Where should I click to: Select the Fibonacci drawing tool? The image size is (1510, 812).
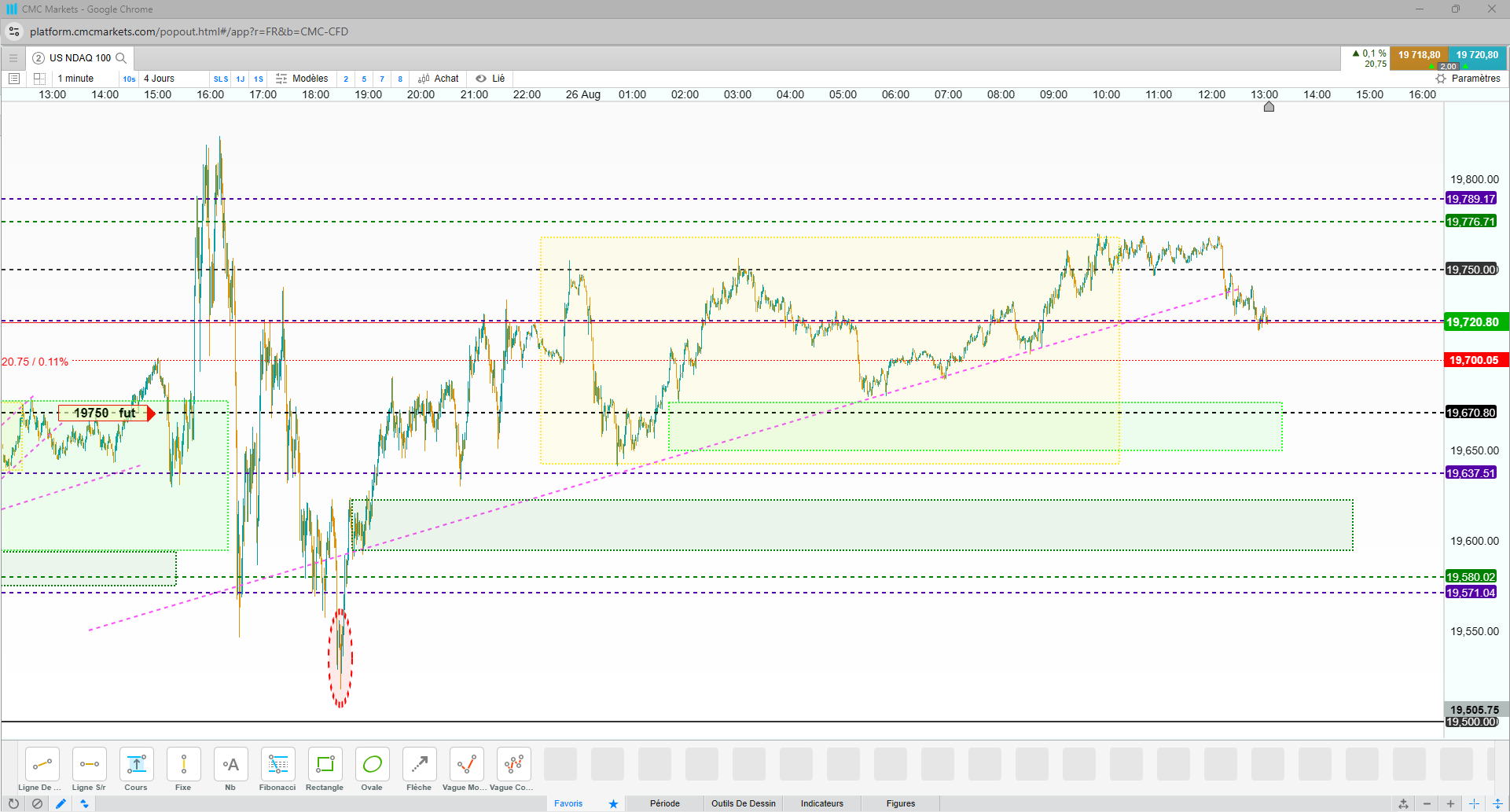[x=277, y=769]
